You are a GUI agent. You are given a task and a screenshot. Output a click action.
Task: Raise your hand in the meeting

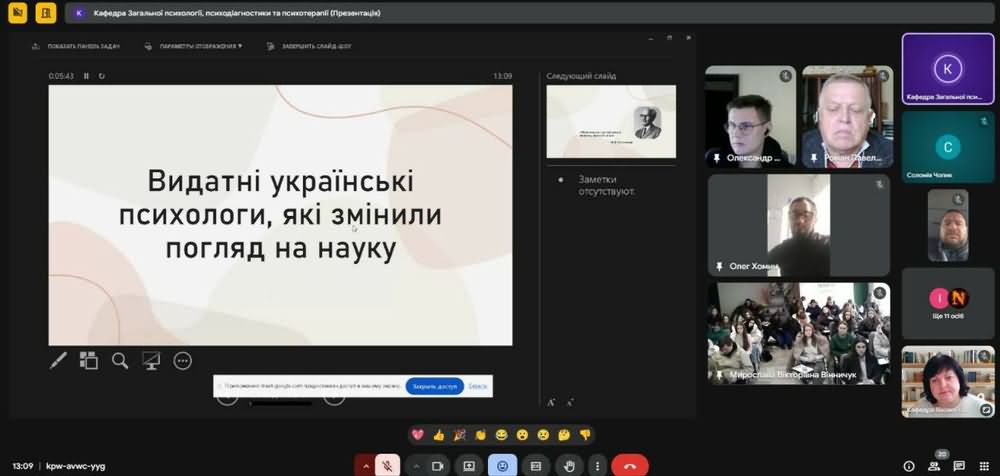[x=568, y=466]
